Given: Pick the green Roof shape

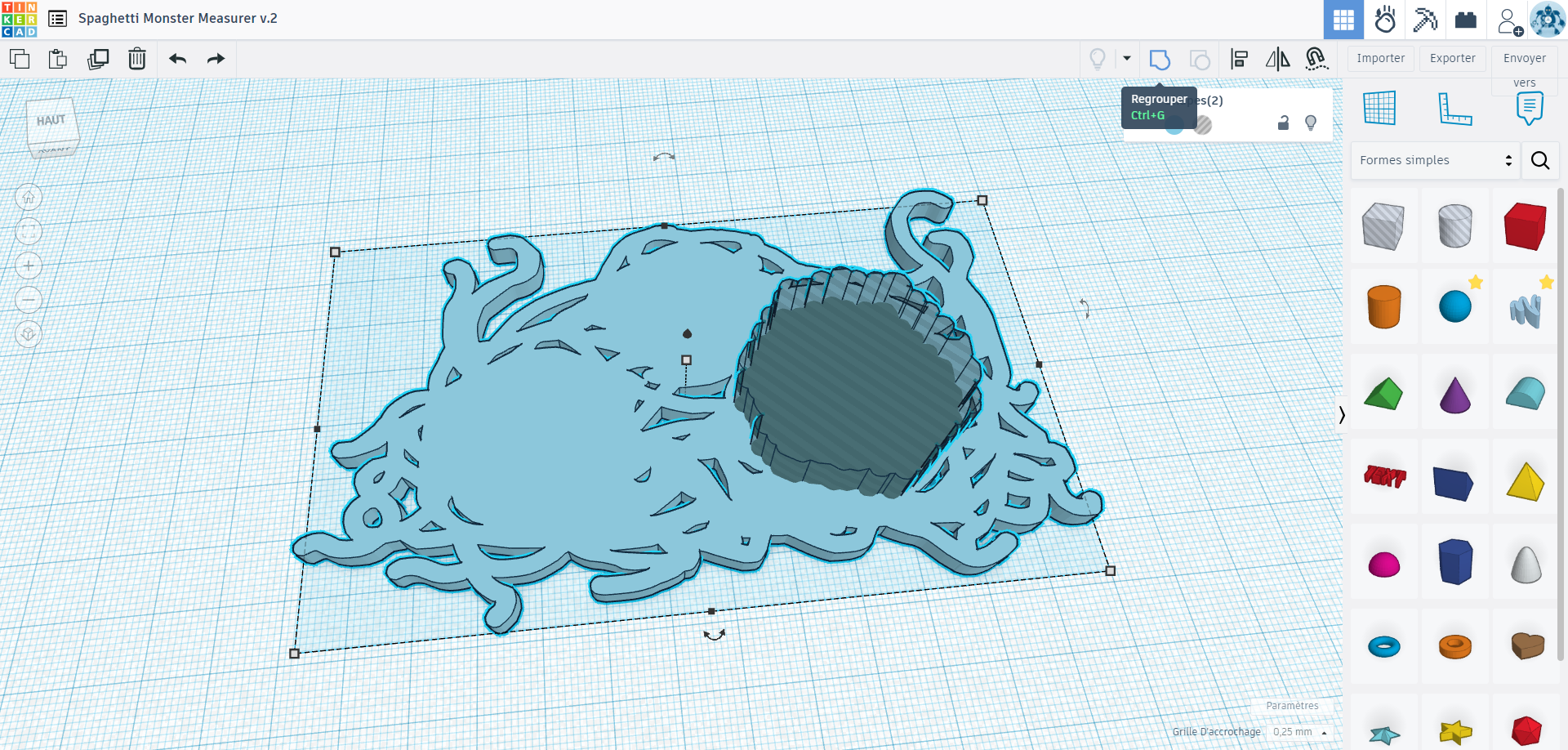Looking at the screenshot, I should click(1383, 393).
